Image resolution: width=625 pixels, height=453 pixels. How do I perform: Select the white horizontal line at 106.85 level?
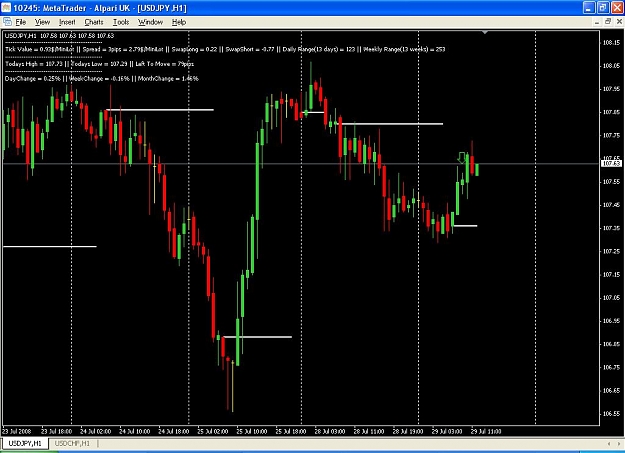[x=257, y=337]
